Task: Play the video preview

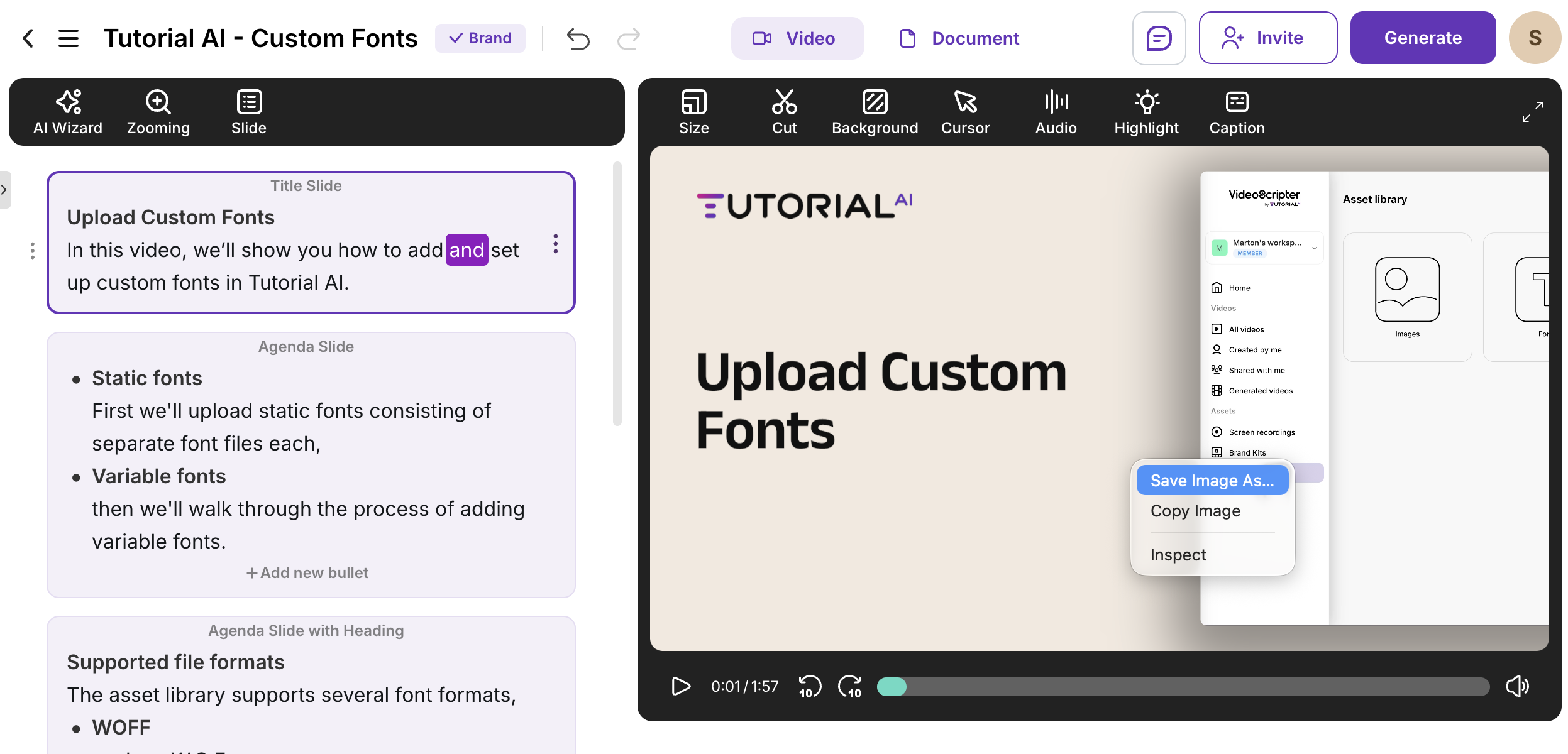Action: pos(680,686)
